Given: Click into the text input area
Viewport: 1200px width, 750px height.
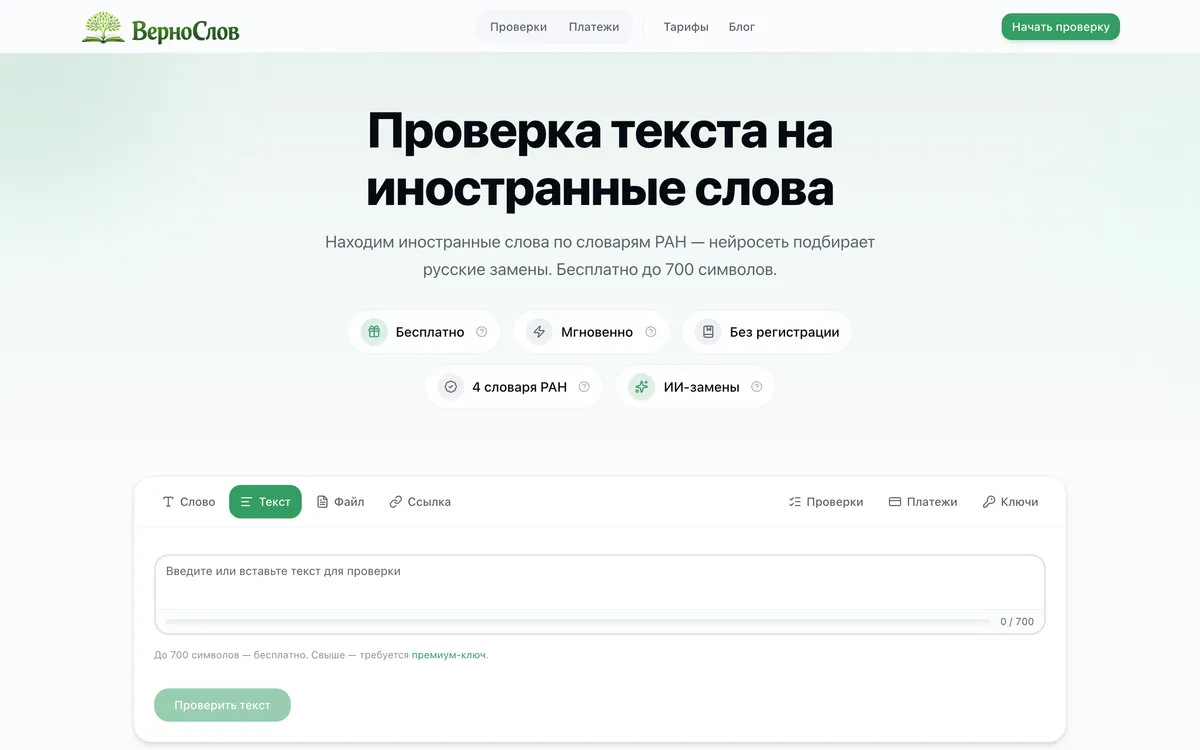Looking at the screenshot, I should click(600, 582).
